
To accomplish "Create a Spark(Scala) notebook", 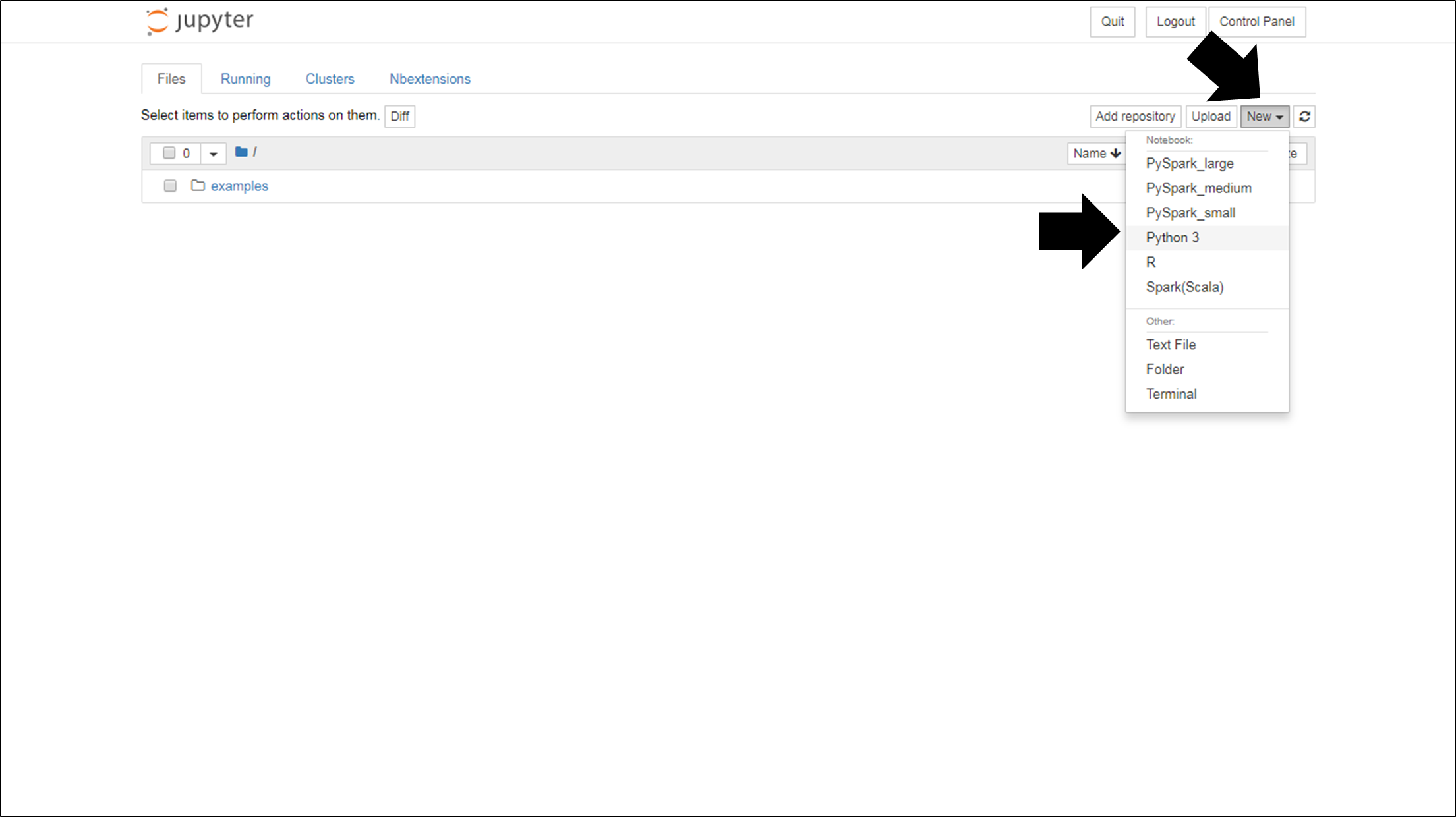I will pos(1207,287).
